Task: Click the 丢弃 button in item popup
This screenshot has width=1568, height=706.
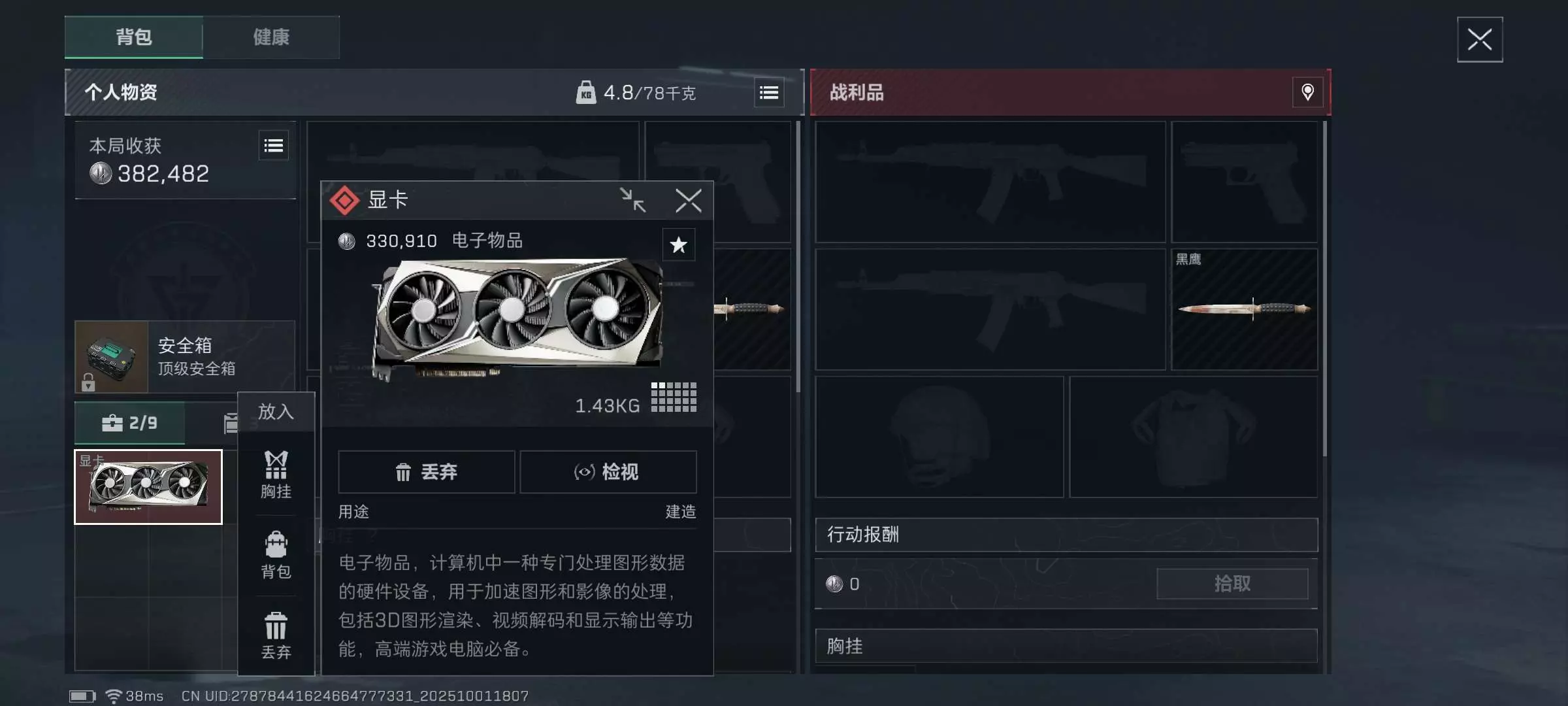Action: (426, 471)
